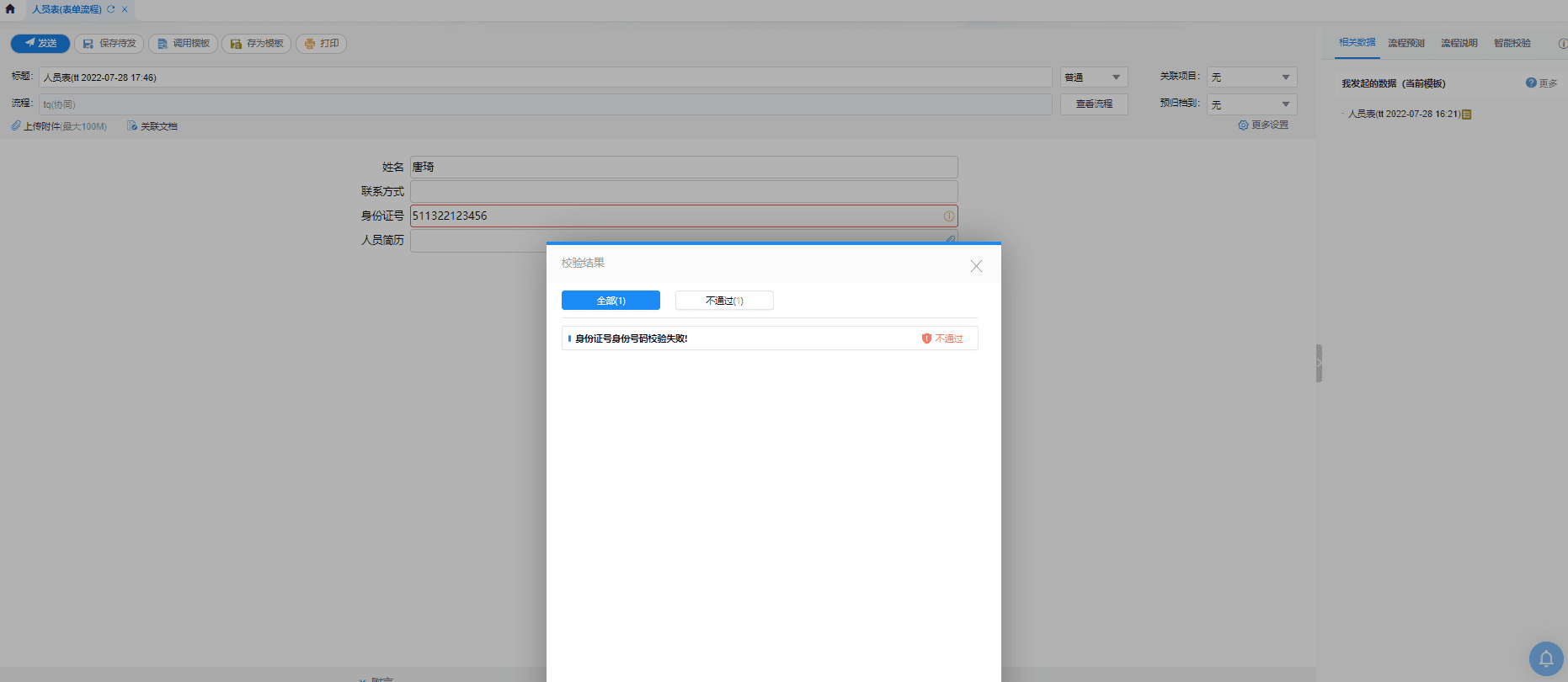Click the 关联文档 link
This screenshot has width=1568, height=682.
point(152,126)
